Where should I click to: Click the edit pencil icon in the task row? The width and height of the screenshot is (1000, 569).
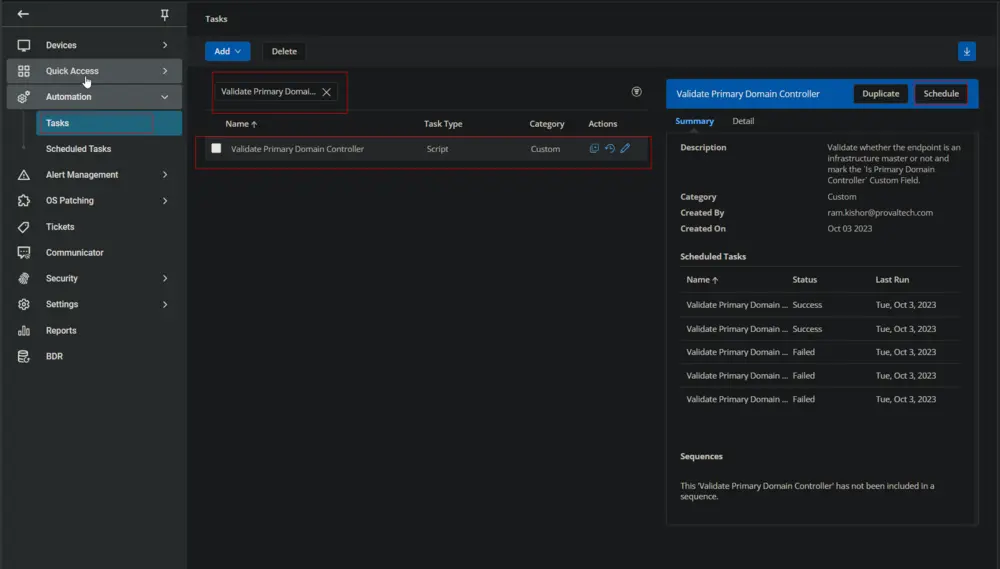coord(625,148)
